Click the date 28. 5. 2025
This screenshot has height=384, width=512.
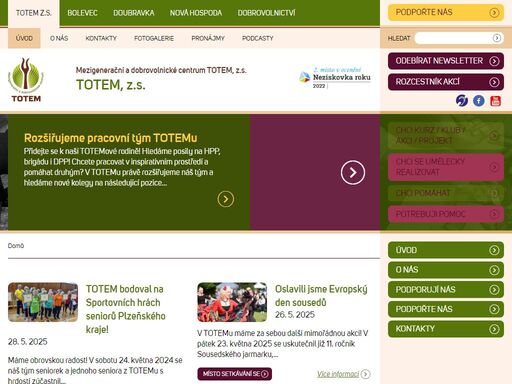coord(28,342)
